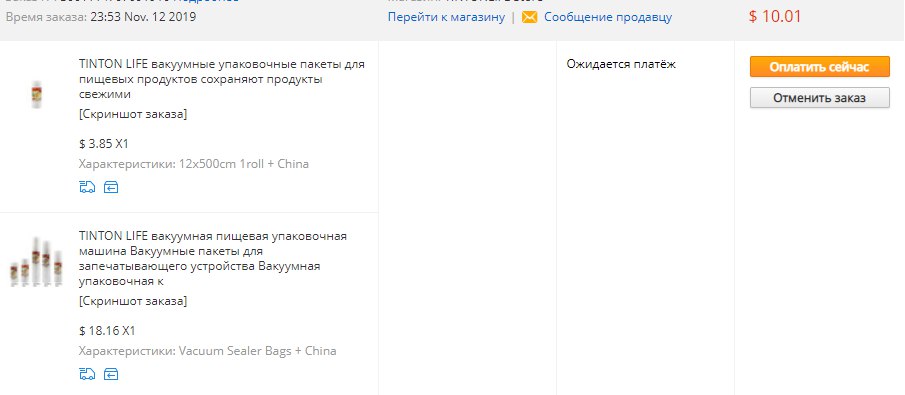Open Сообщение продавцу link
Viewport: 905px width, 395px height.
608,17
